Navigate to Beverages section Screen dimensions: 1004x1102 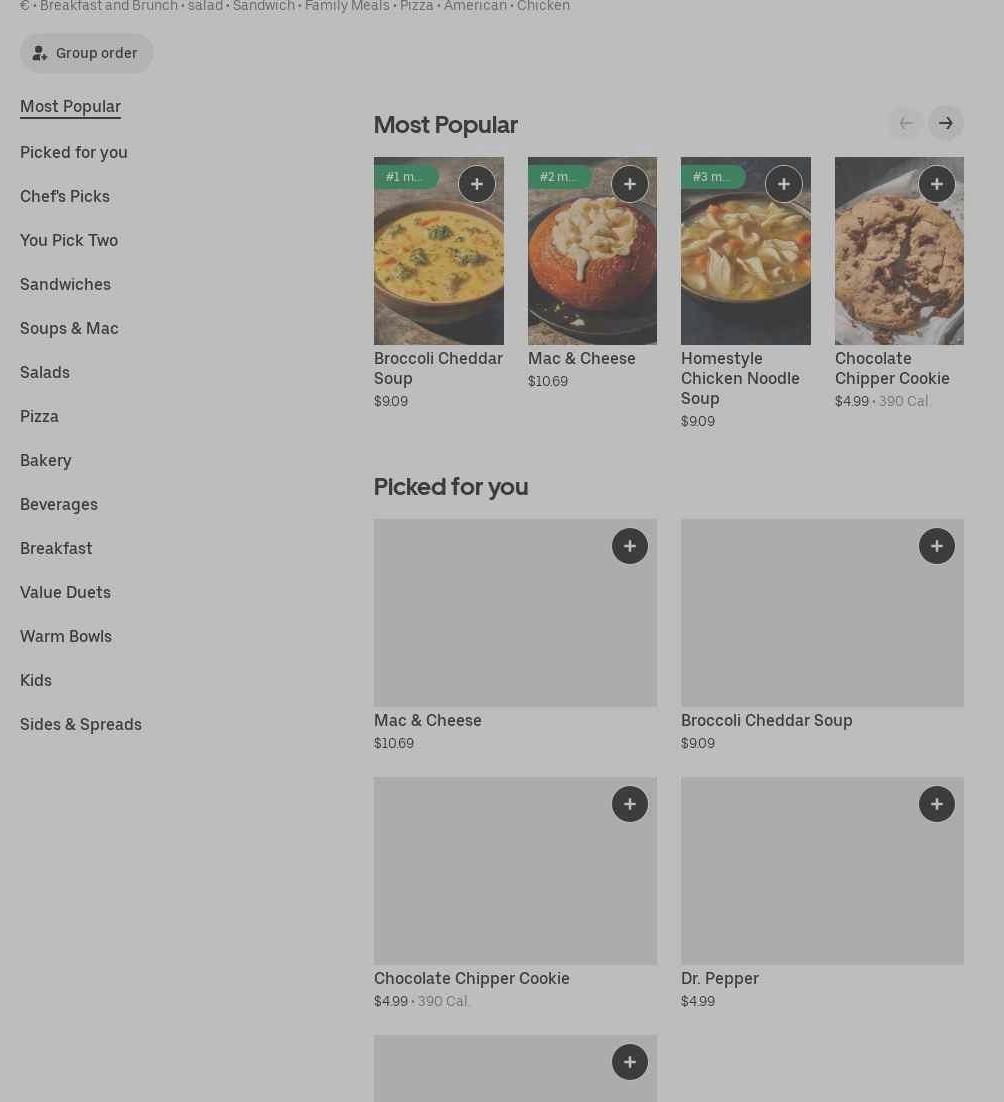[59, 504]
